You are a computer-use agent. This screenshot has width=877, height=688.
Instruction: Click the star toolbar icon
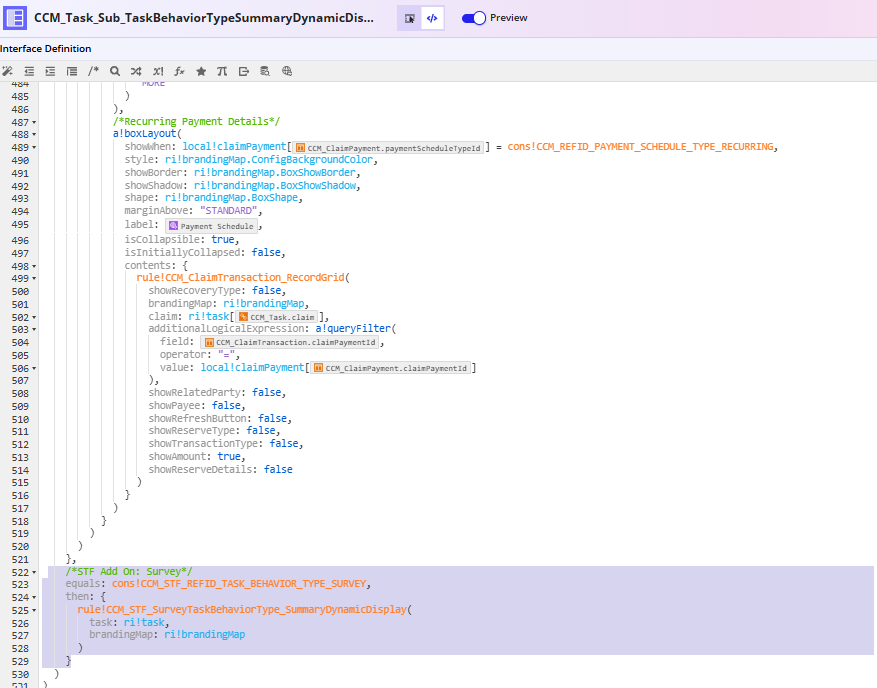(201, 71)
